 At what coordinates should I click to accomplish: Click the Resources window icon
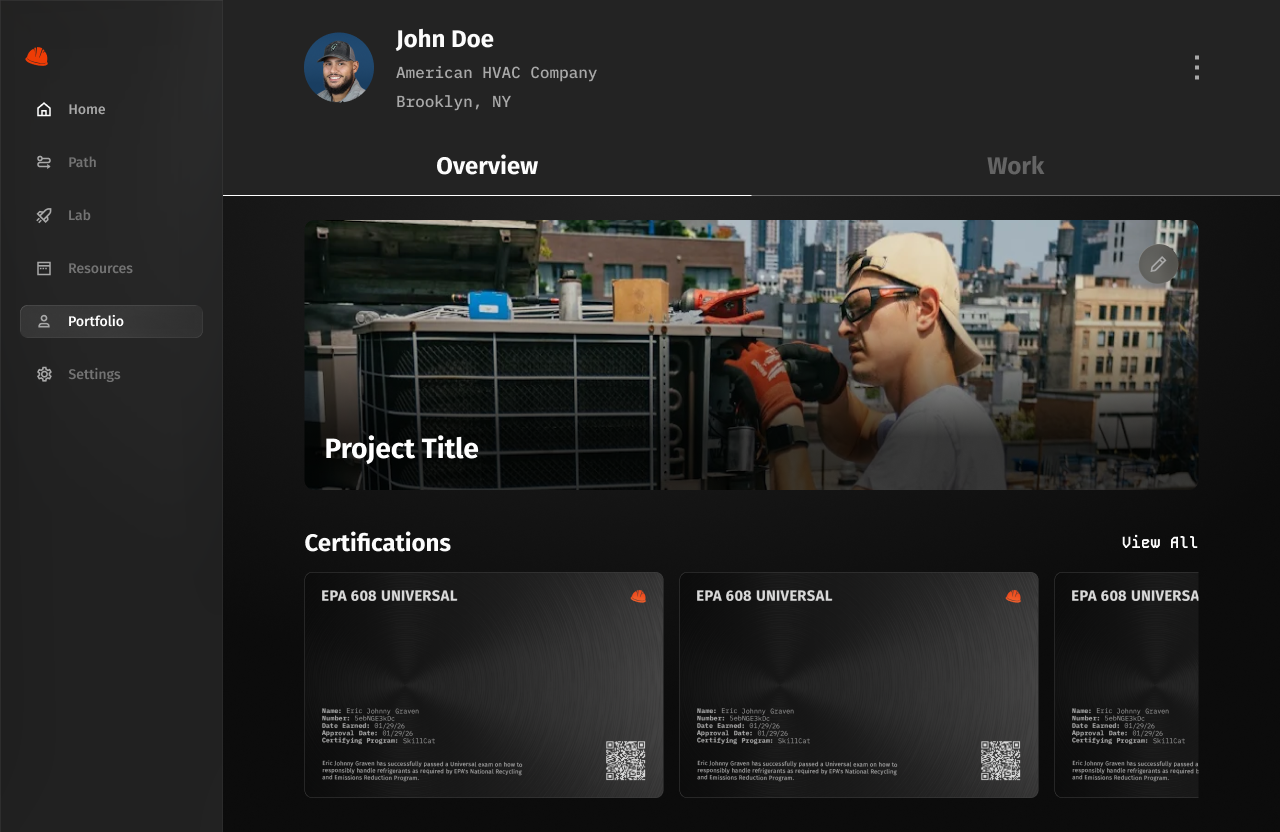[44, 268]
